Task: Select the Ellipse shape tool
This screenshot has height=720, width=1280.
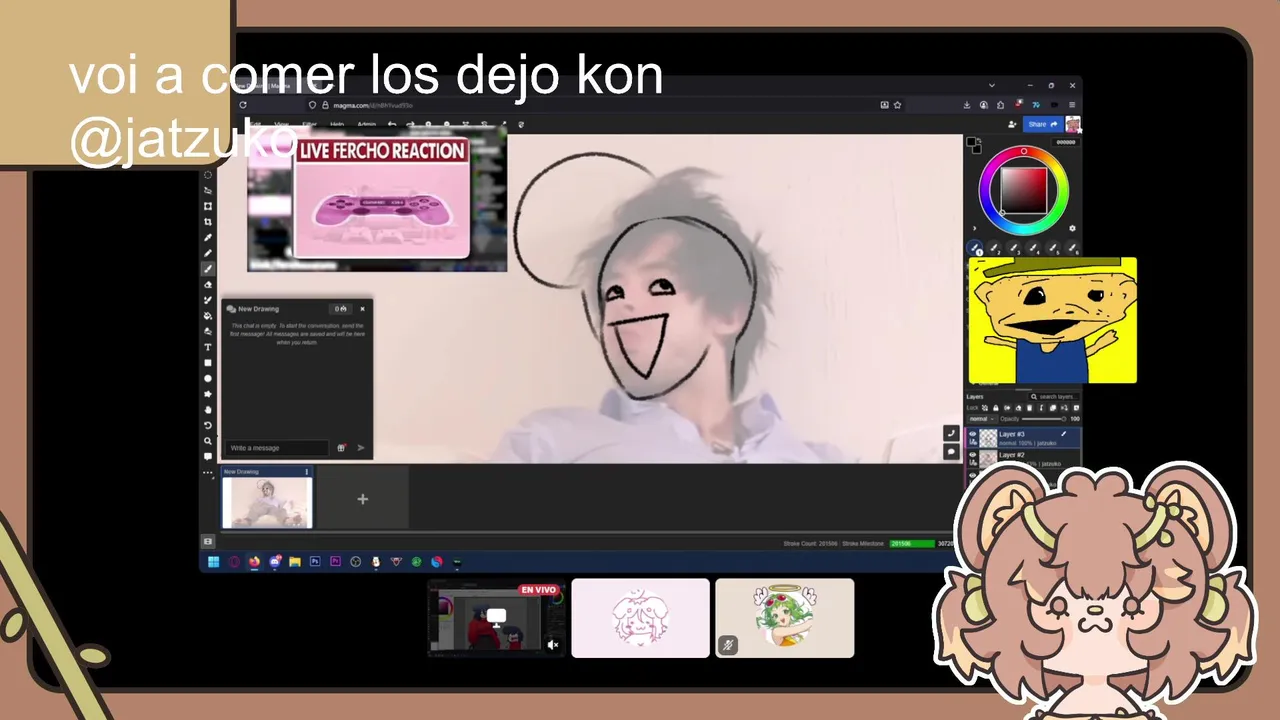Action: [x=208, y=378]
